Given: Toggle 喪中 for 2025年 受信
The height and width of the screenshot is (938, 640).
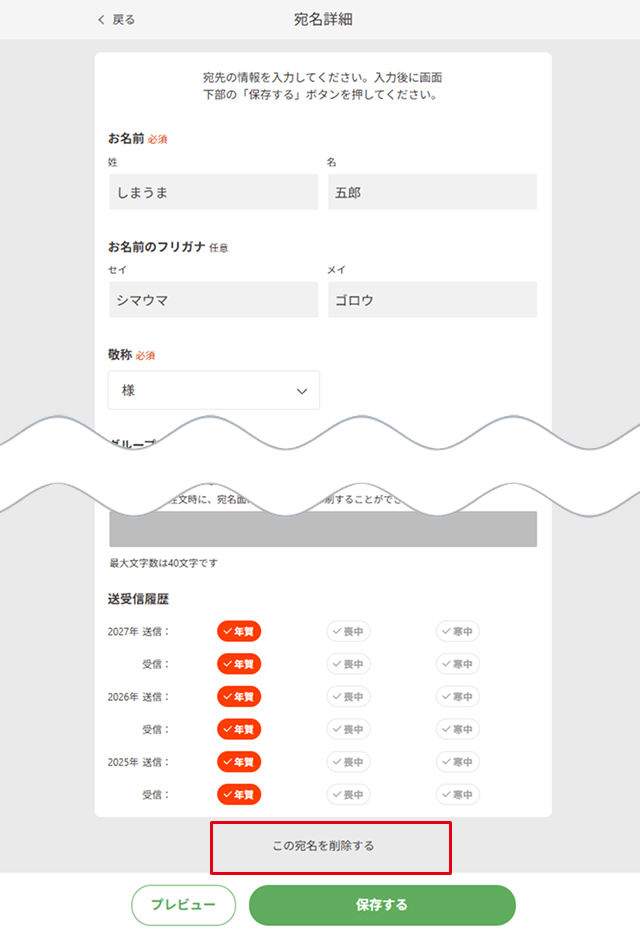Looking at the screenshot, I should point(348,794).
